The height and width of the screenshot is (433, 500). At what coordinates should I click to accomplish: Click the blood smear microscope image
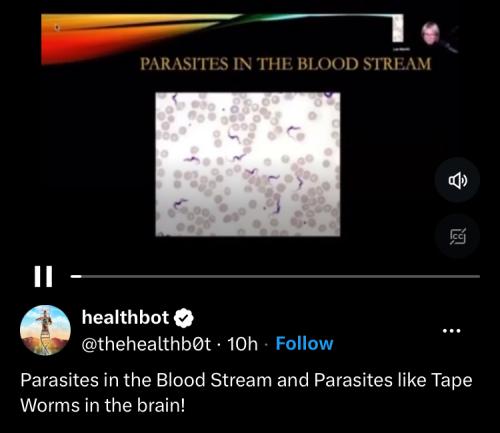click(248, 164)
